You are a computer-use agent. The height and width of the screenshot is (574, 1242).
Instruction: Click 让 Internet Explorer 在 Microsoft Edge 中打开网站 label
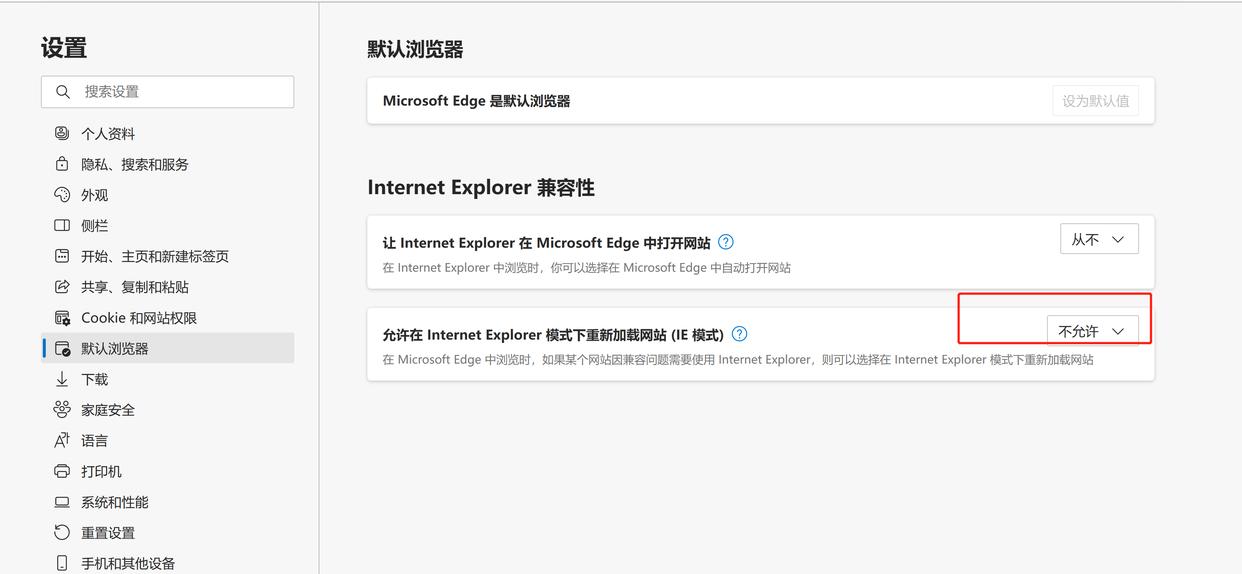tap(547, 243)
